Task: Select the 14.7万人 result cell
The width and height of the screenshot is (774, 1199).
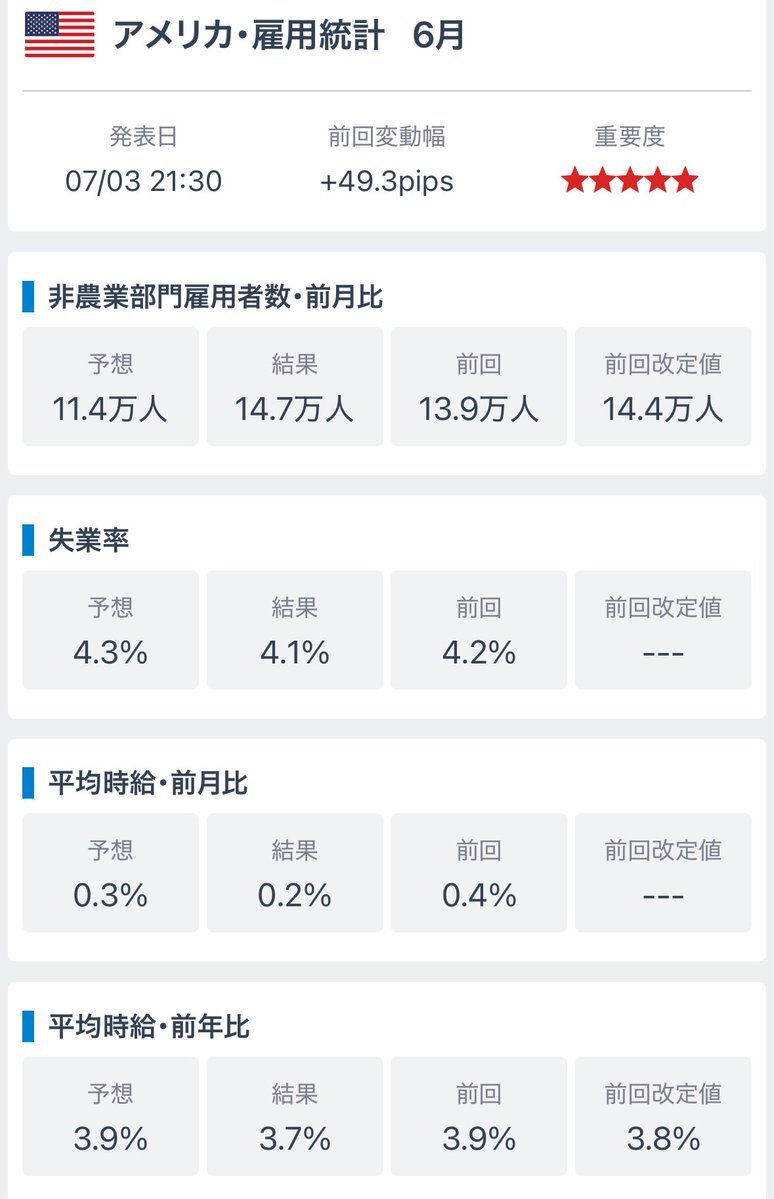Action: 294,386
